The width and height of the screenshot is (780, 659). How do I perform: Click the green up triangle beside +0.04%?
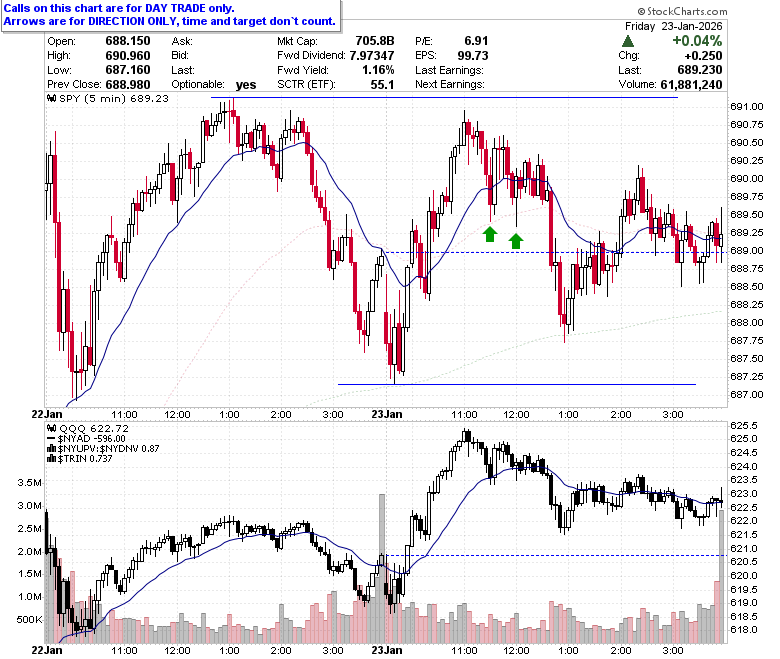(628, 41)
